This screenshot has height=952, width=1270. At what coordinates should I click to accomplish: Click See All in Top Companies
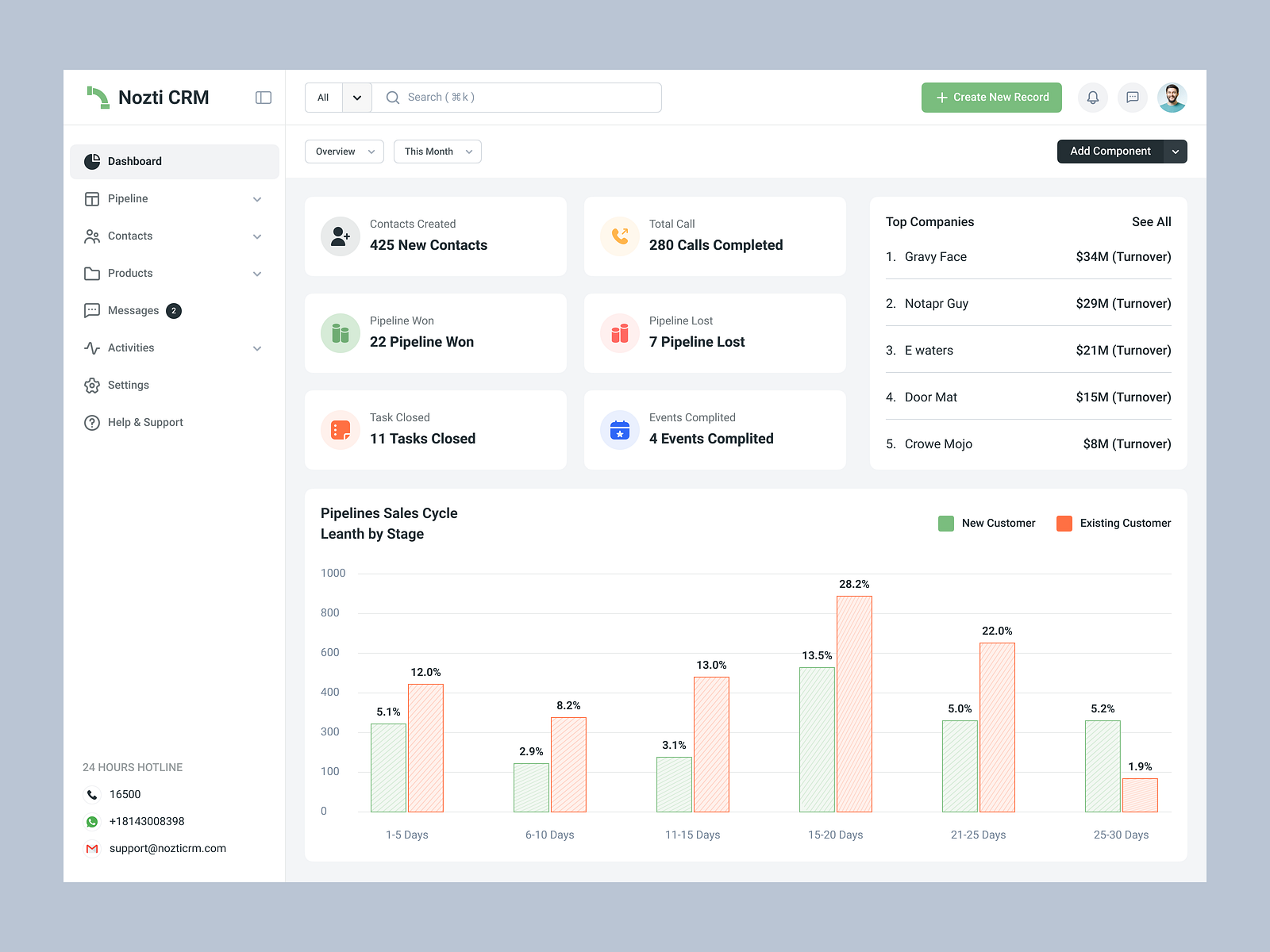pyautogui.click(x=1151, y=222)
